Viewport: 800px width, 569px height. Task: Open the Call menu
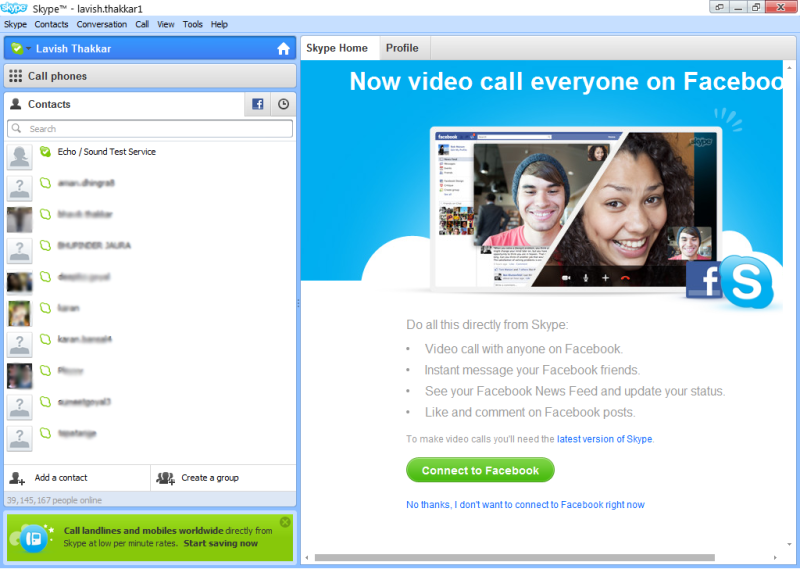(x=142, y=24)
